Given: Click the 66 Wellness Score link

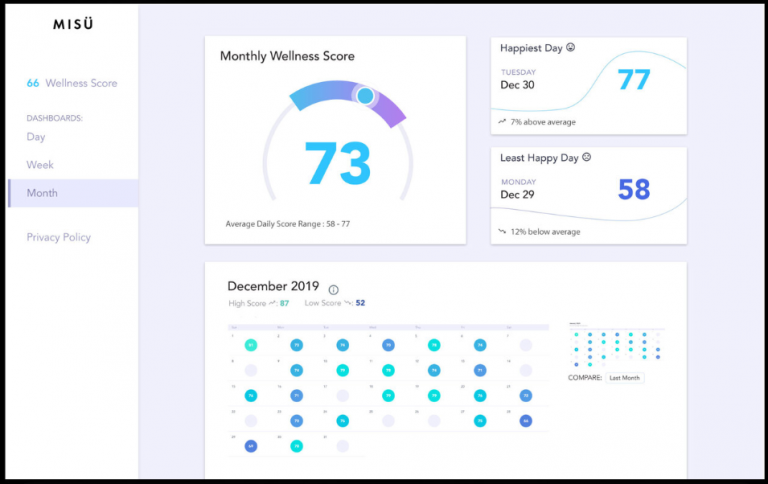Looking at the screenshot, I should pyautogui.click(x=72, y=83).
